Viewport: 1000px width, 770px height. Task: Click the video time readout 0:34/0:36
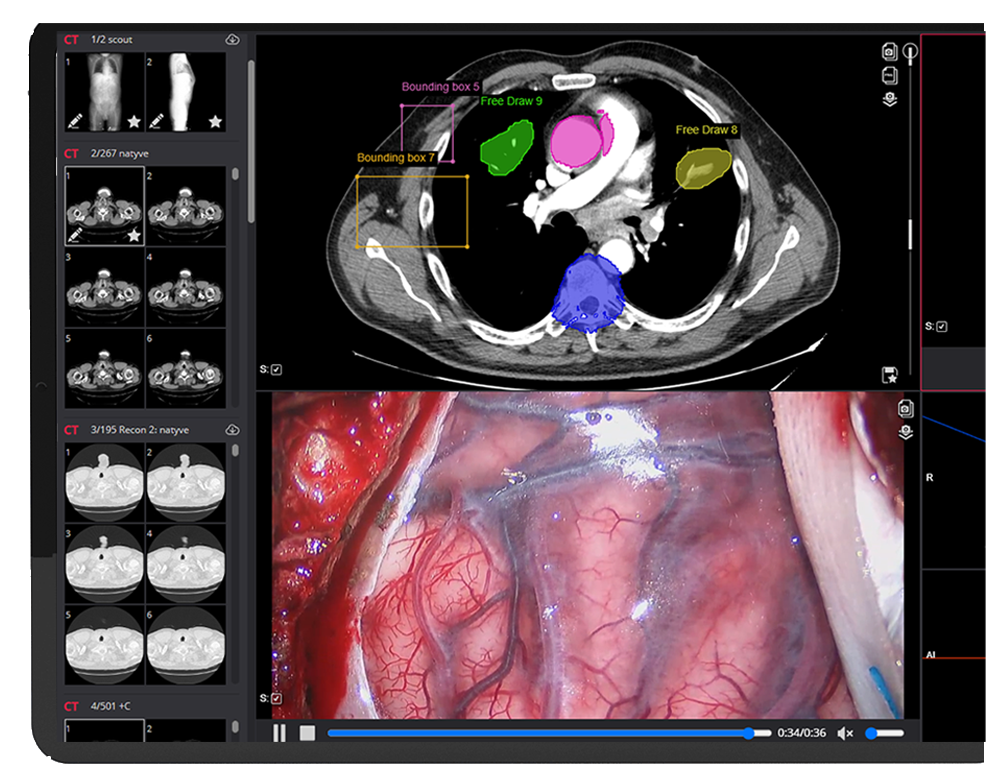(802, 734)
